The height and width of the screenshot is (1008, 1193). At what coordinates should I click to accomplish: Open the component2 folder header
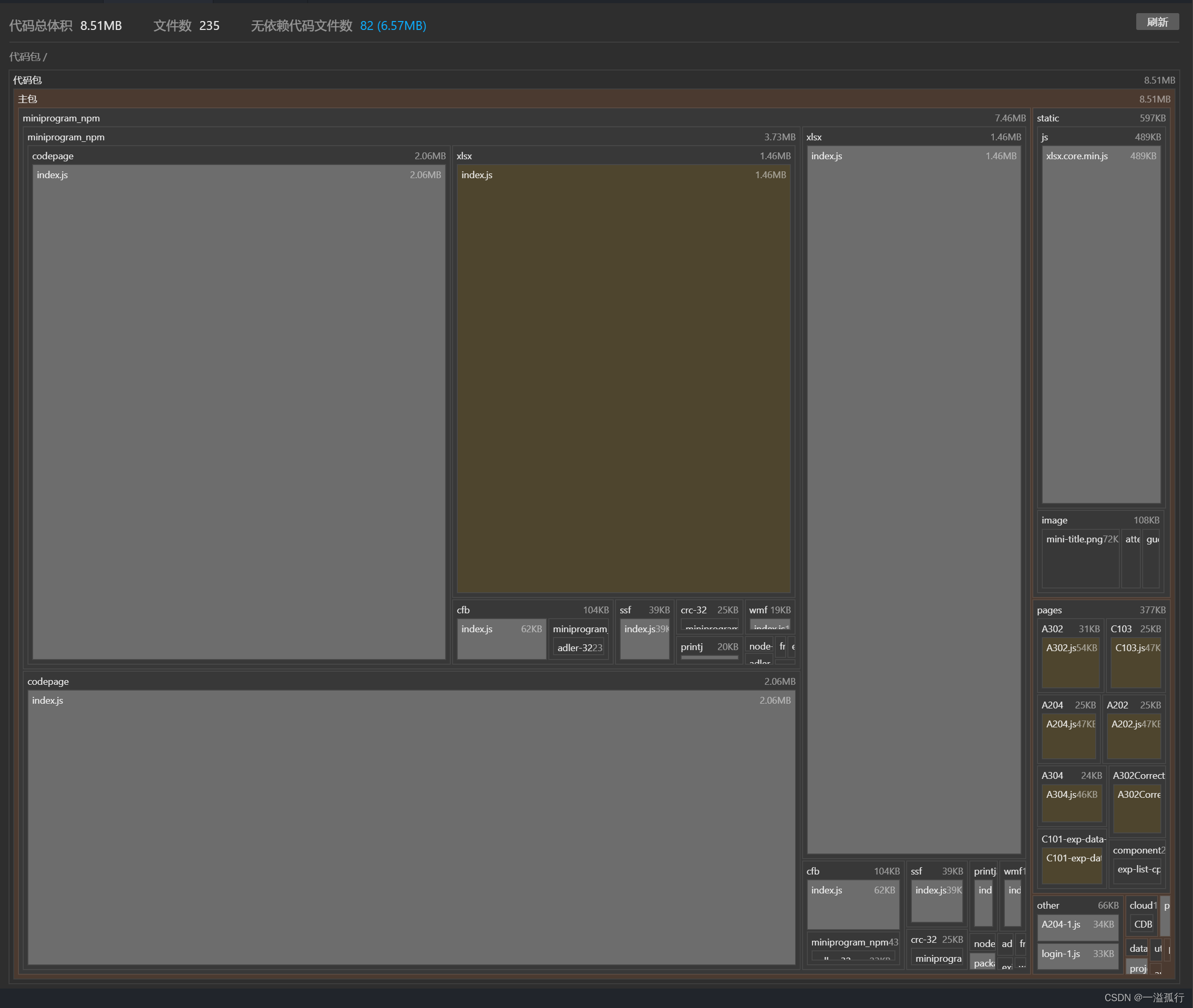1138,850
